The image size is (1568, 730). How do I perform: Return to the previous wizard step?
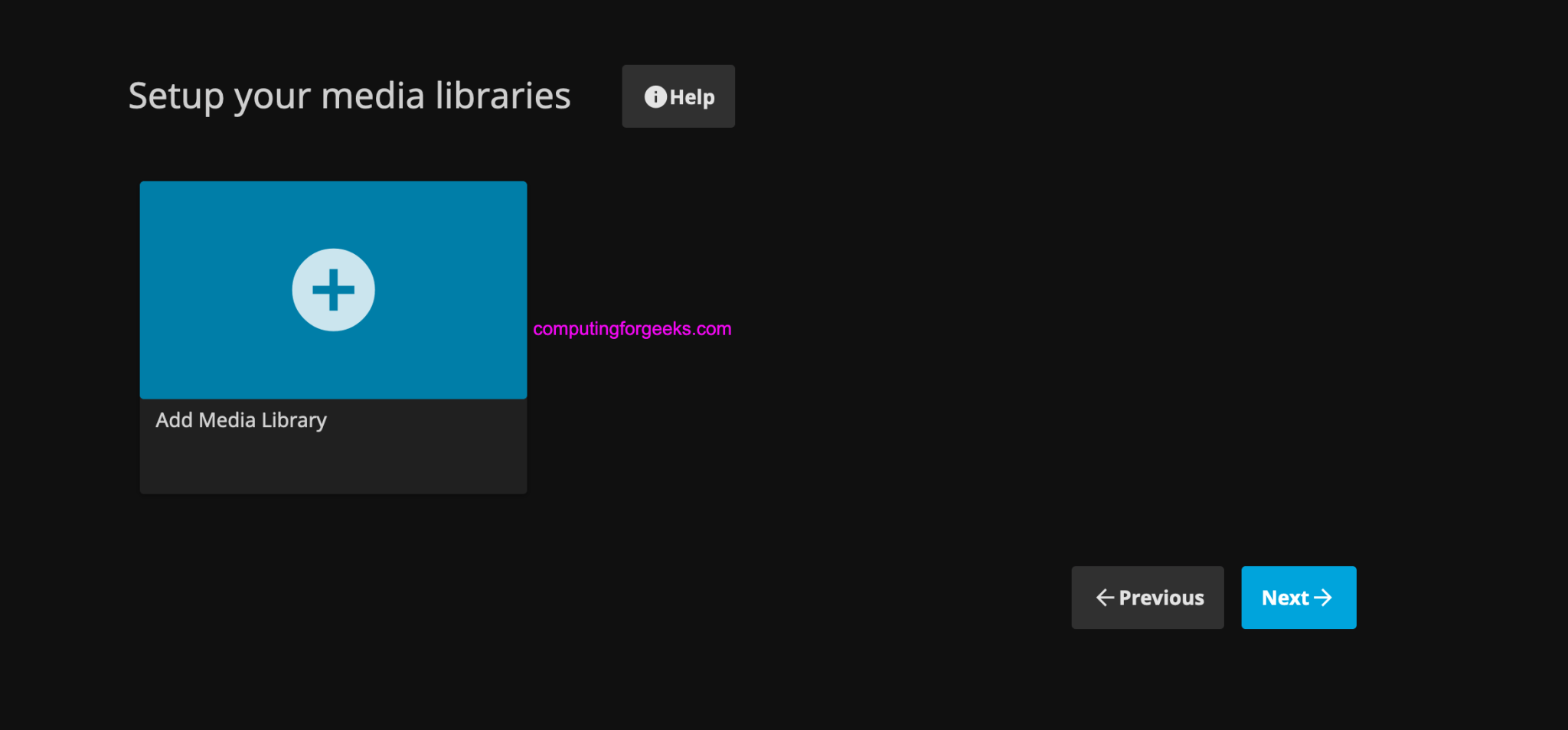click(x=1147, y=598)
